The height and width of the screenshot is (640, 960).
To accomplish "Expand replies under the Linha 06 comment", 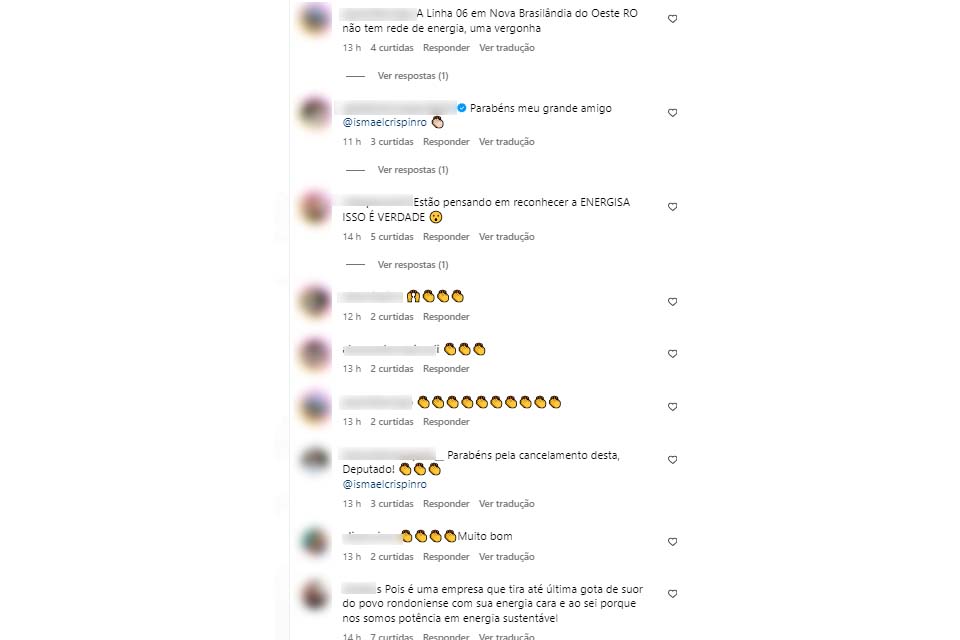I will (x=413, y=76).
